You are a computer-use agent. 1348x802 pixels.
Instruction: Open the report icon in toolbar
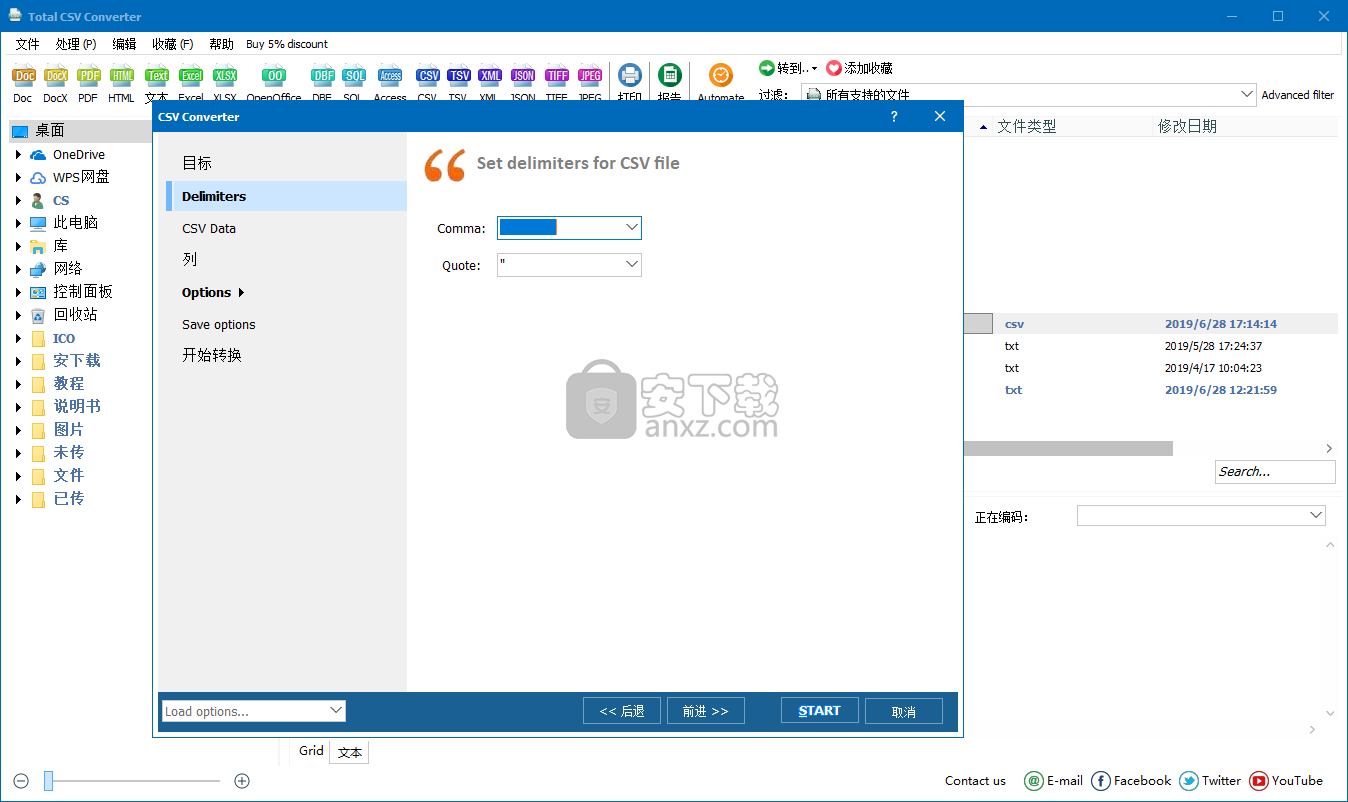click(x=670, y=75)
